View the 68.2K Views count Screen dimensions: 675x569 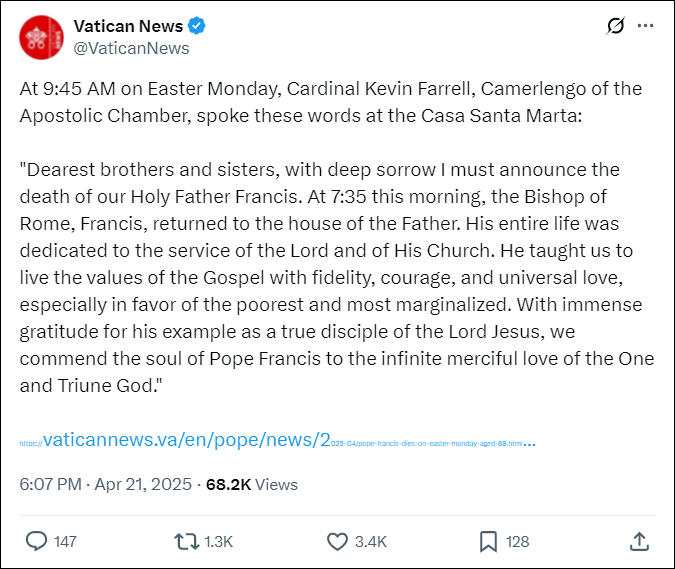click(x=252, y=484)
